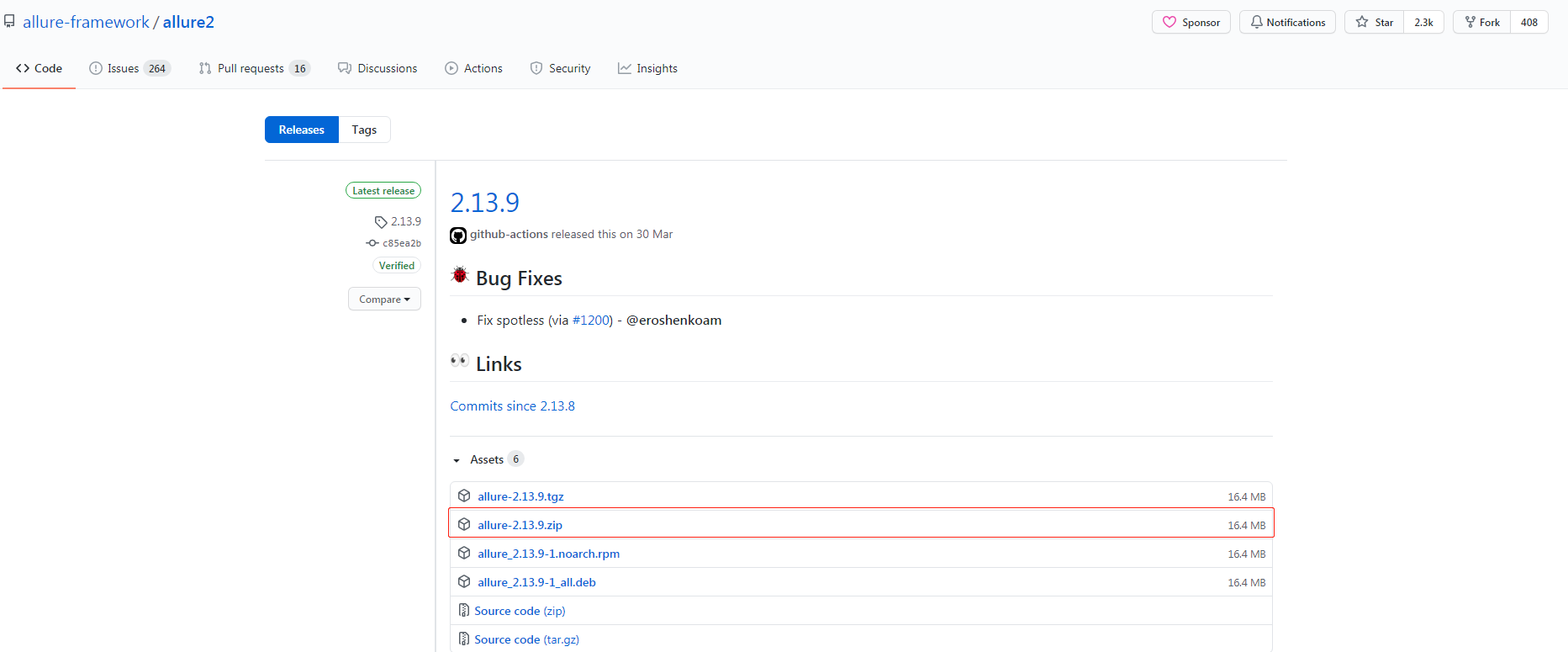
Task: Click the Security shield icon
Action: click(x=536, y=68)
